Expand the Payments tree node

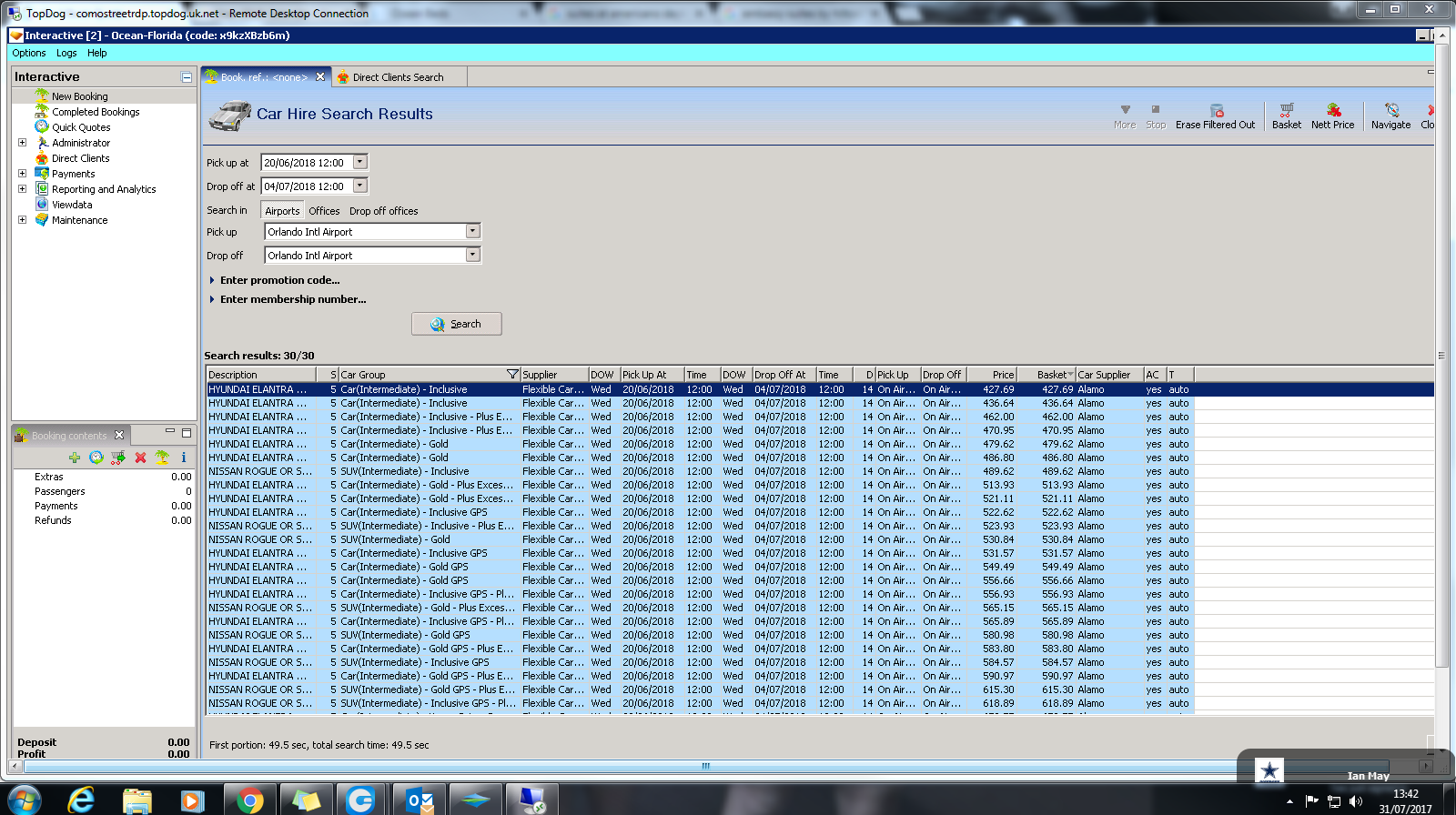(22, 174)
